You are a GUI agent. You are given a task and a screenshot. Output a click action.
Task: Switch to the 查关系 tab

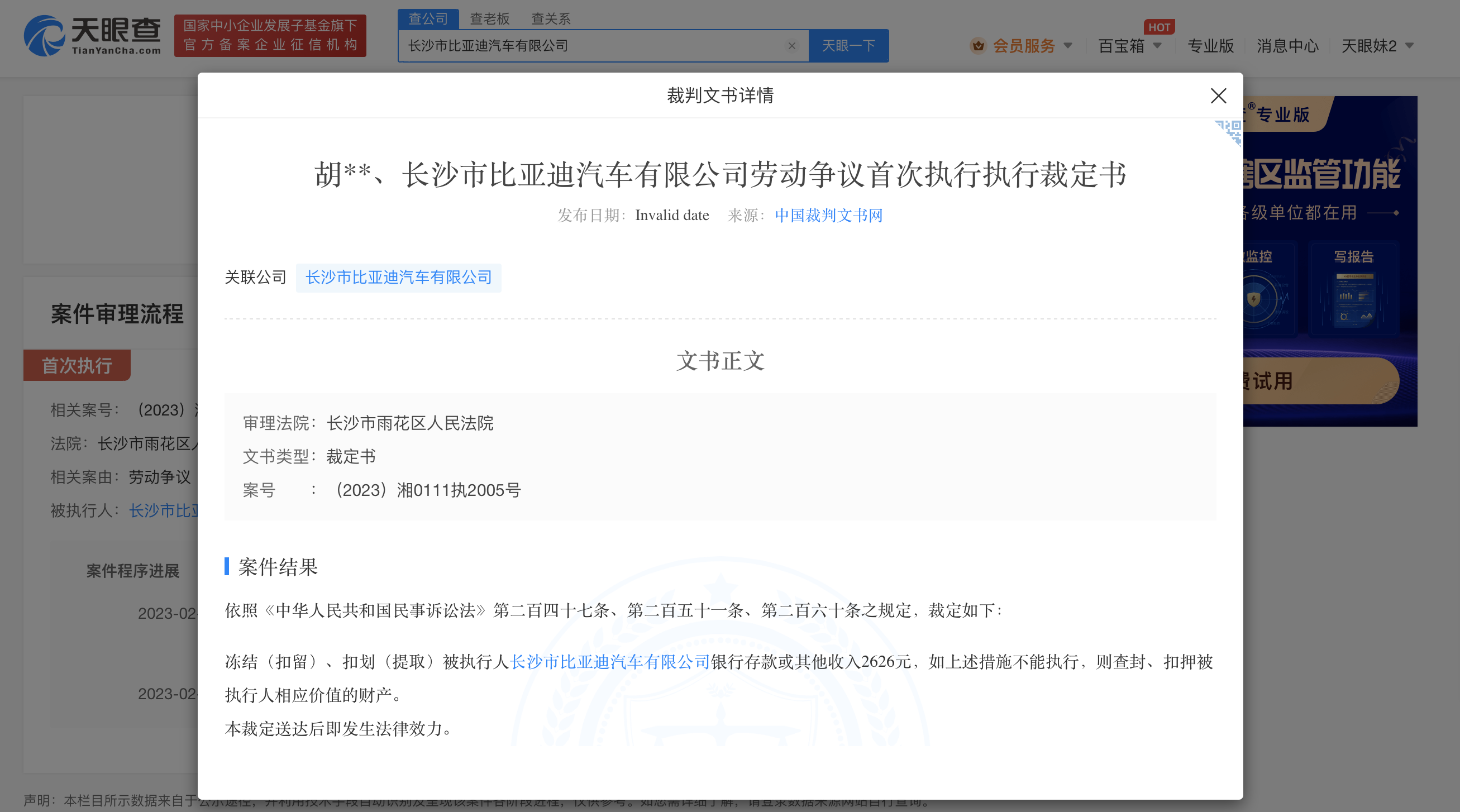(550, 18)
